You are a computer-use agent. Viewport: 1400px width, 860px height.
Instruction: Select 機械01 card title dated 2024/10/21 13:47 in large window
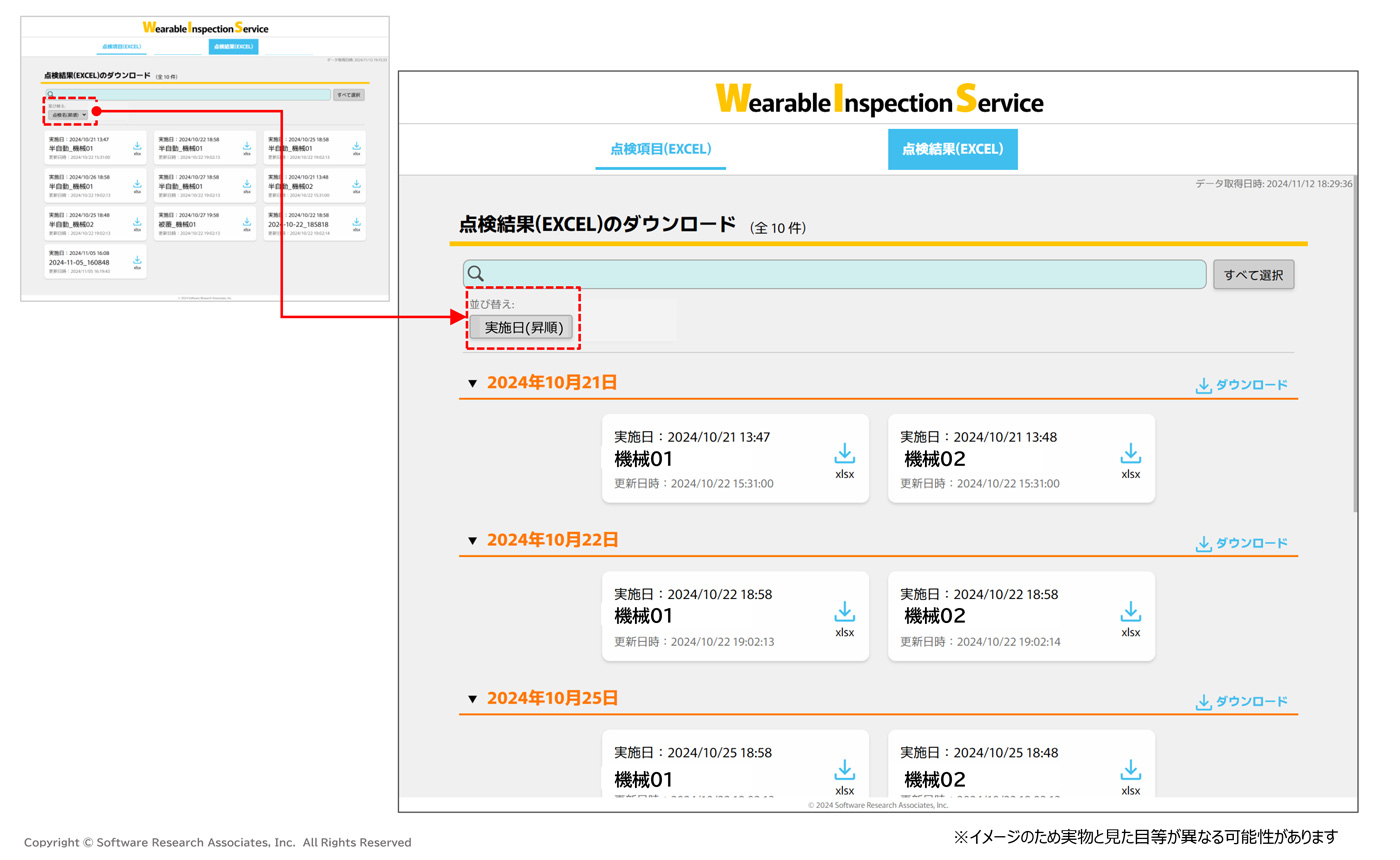[643, 459]
